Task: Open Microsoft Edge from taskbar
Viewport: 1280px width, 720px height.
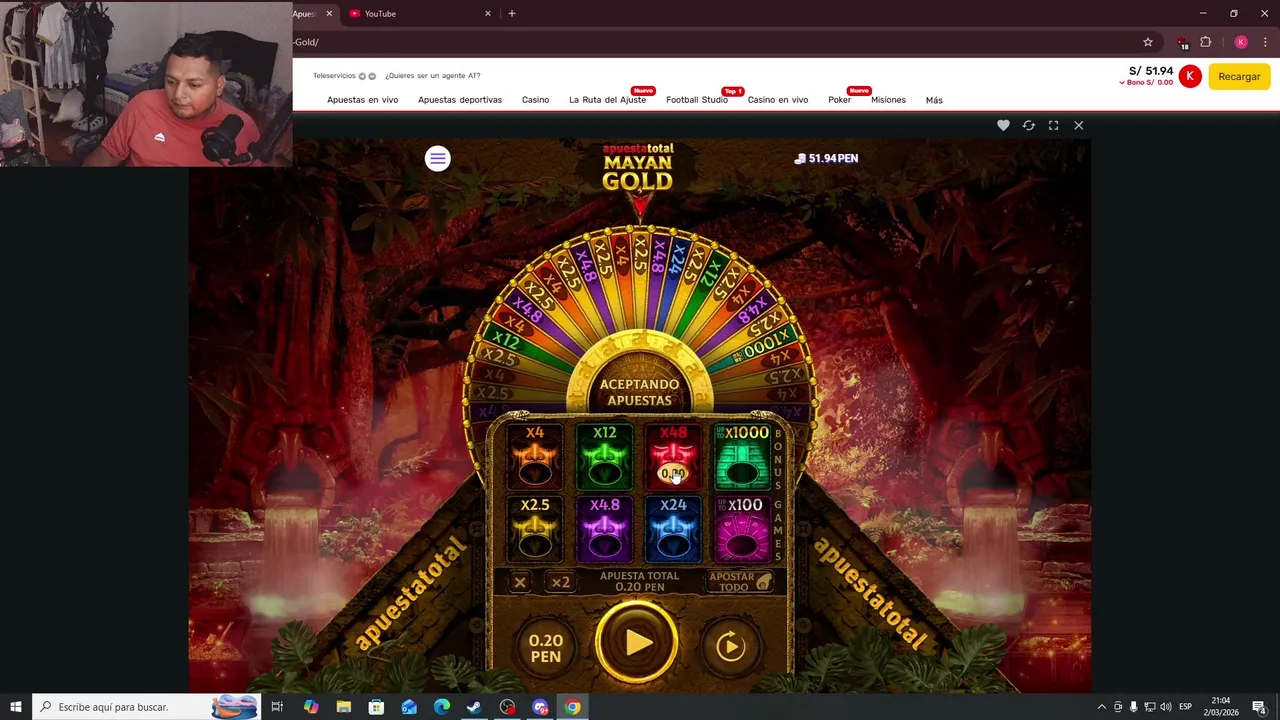Action: pos(442,707)
